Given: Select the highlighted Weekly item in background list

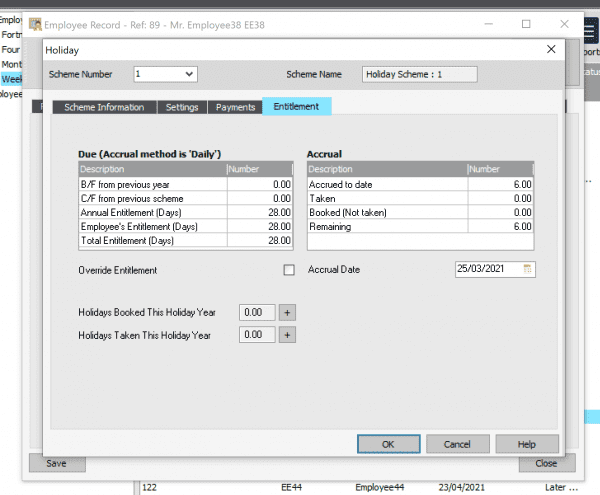Looking at the screenshot, I should (x=11, y=79).
